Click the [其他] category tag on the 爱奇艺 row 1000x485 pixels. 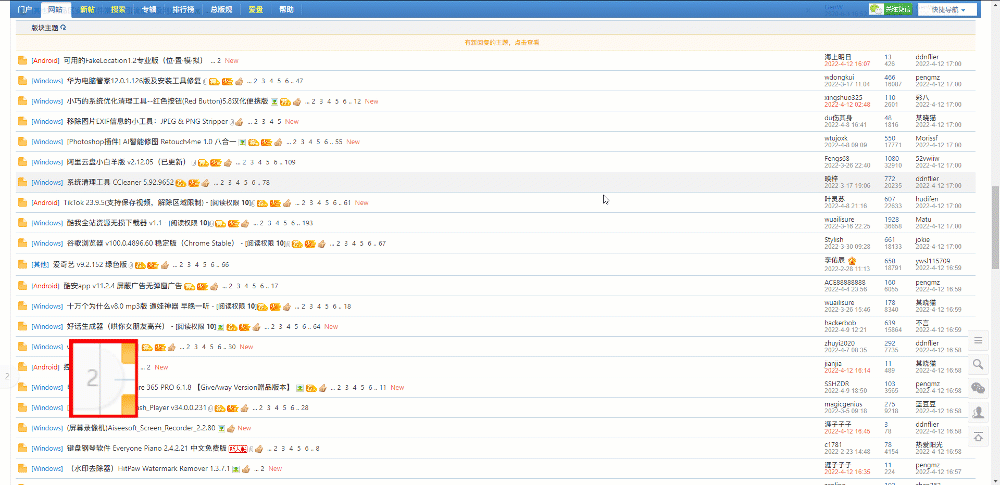[x=40, y=264]
